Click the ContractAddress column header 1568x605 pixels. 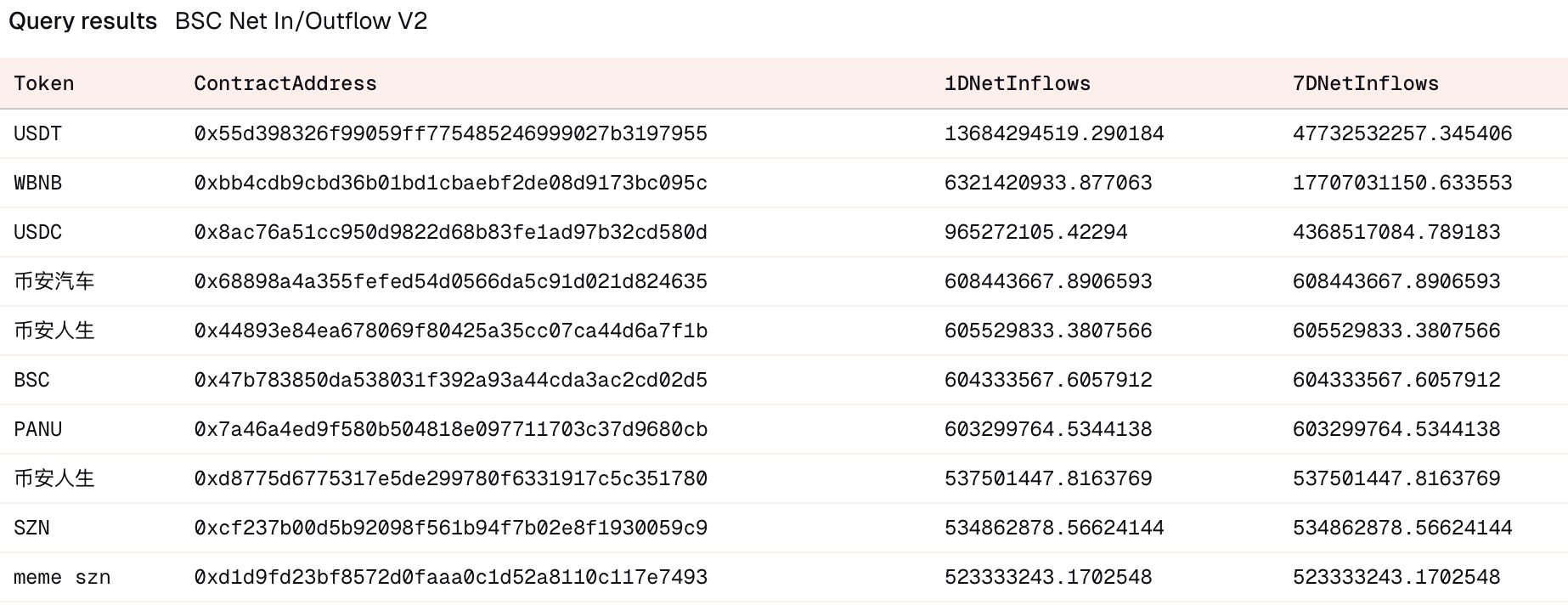point(285,83)
